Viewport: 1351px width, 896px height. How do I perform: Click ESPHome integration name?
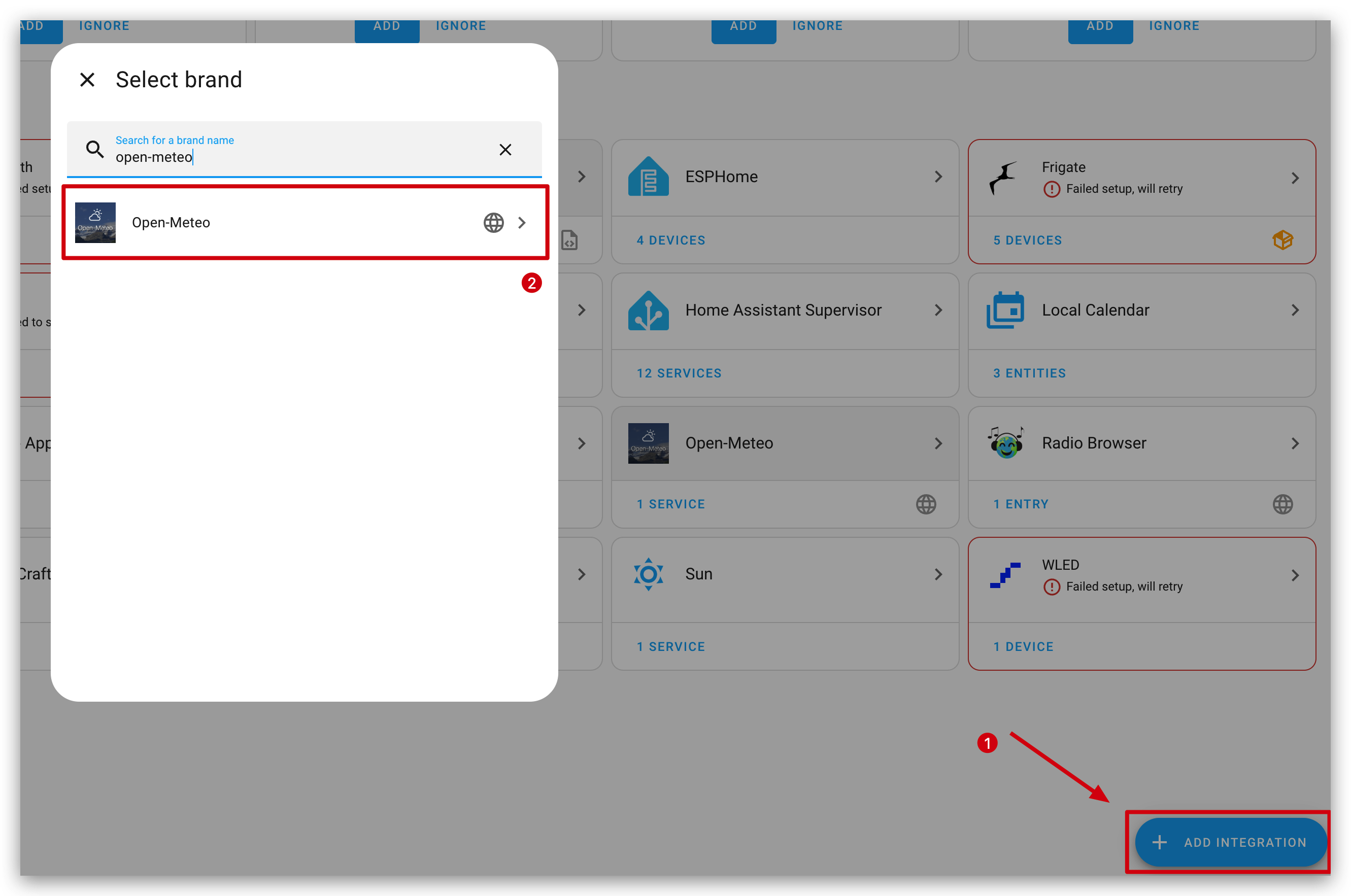(x=721, y=177)
